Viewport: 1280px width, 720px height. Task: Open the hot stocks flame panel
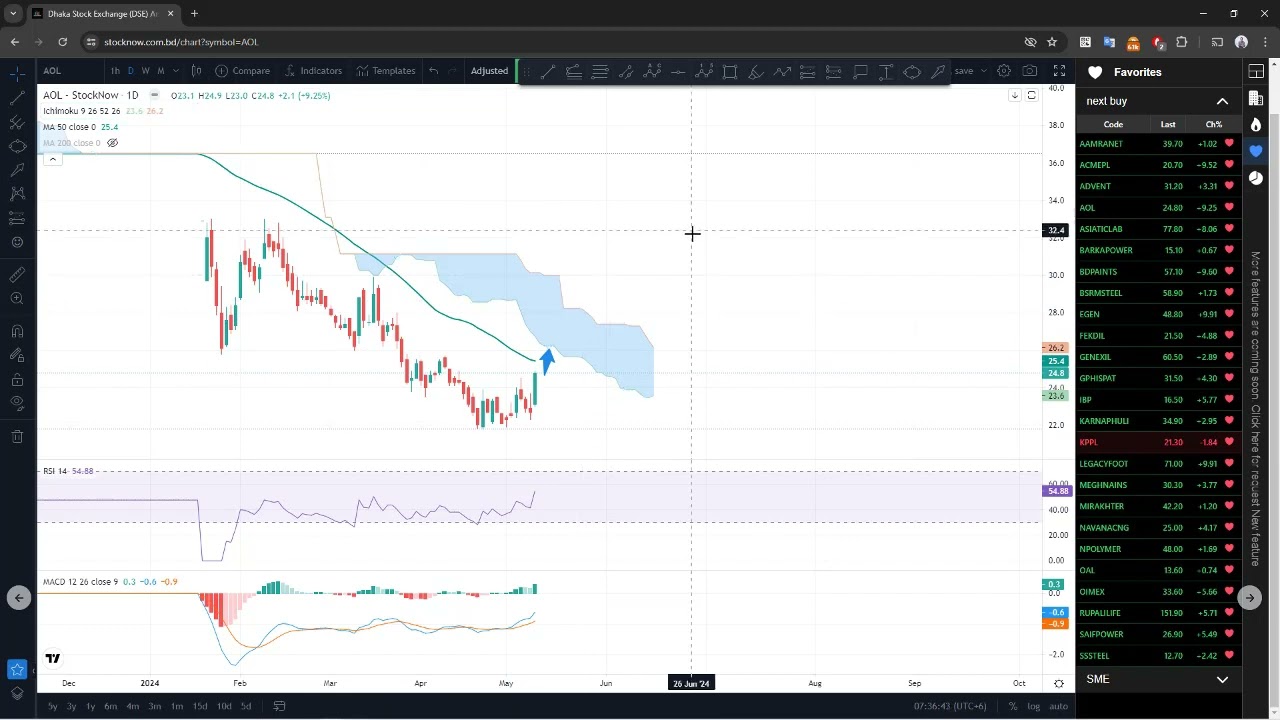click(1256, 124)
